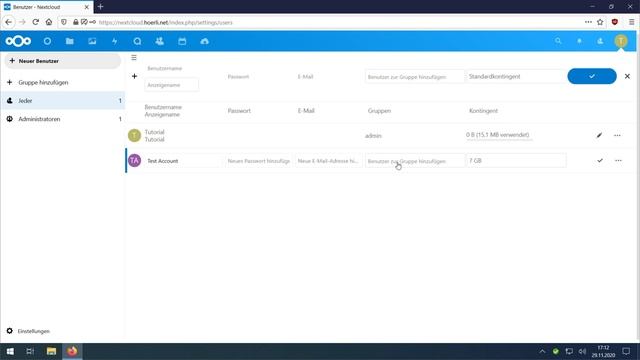Open the cloud download app icon
Image resolution: width=640 pixels, height=360 pixels.
click(x=204, y=41)
